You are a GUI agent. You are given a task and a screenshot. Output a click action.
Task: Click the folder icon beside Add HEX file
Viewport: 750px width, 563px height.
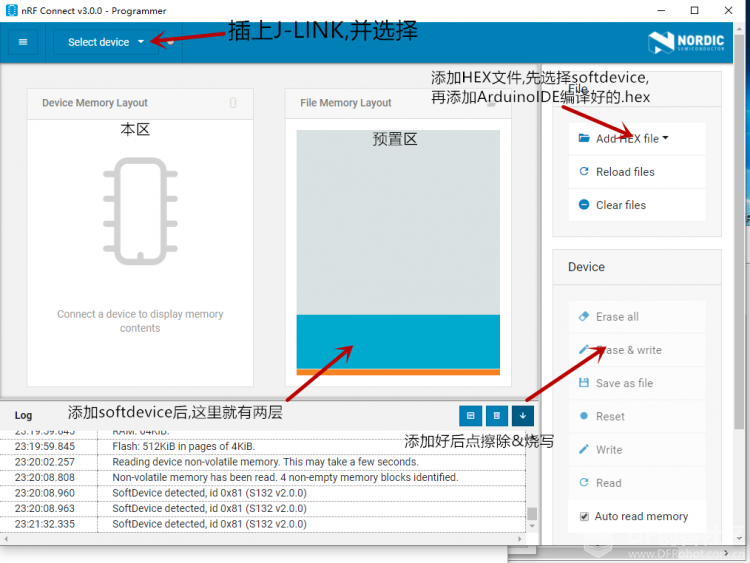(584, 138)
